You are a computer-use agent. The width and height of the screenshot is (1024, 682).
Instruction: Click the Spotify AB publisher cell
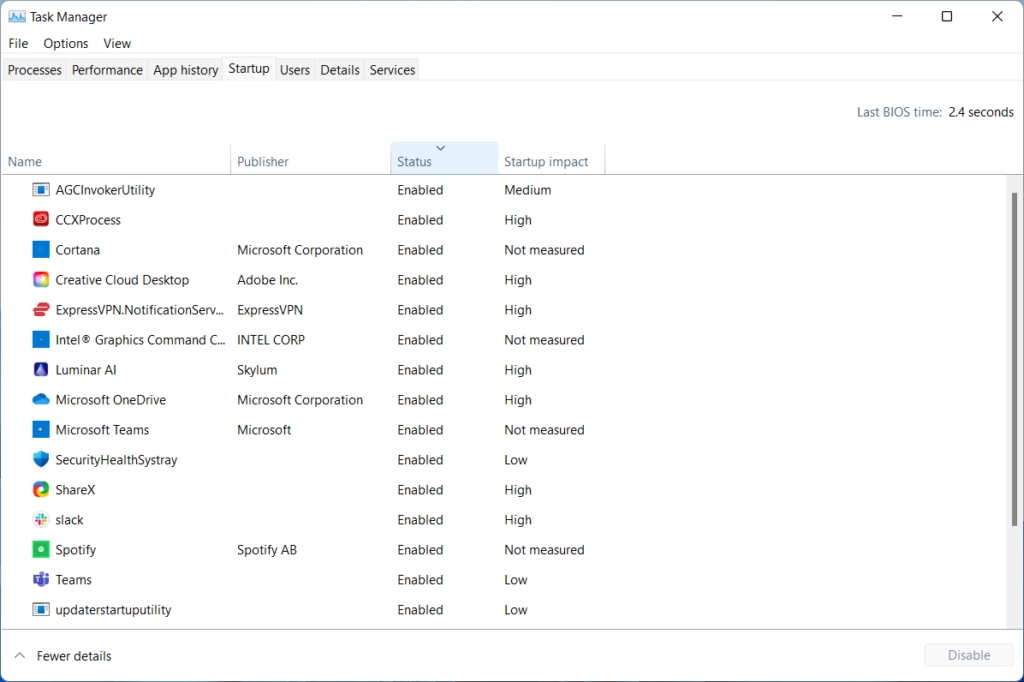(x=267, y=550)
